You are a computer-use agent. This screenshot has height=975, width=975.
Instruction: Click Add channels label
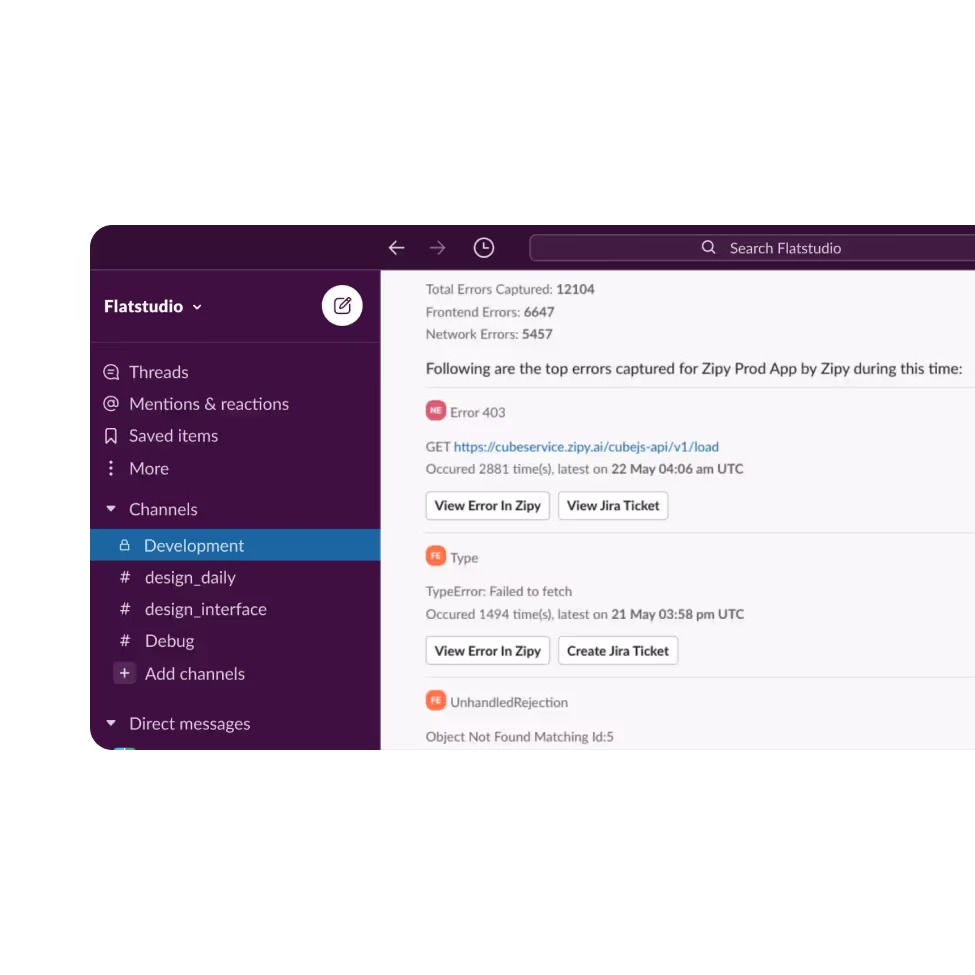click(195, 674)
